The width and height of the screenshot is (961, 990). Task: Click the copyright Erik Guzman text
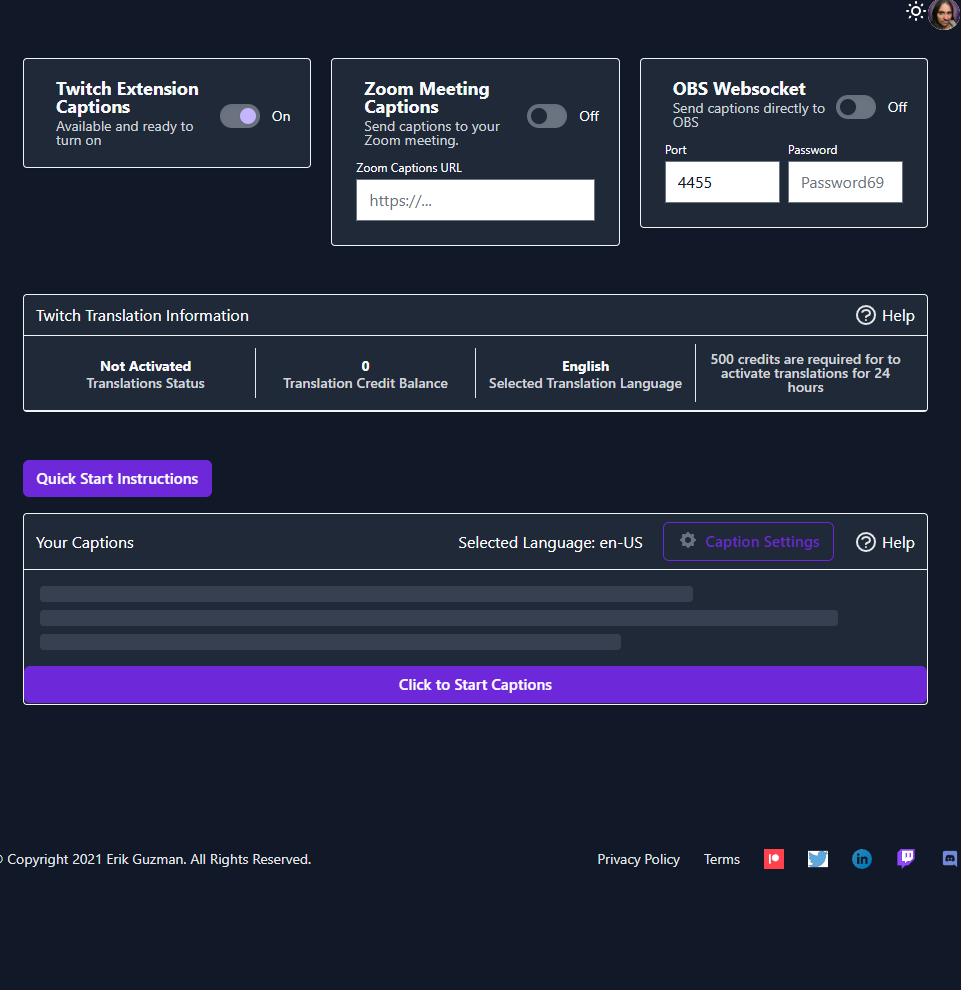(x=156, y=859)
